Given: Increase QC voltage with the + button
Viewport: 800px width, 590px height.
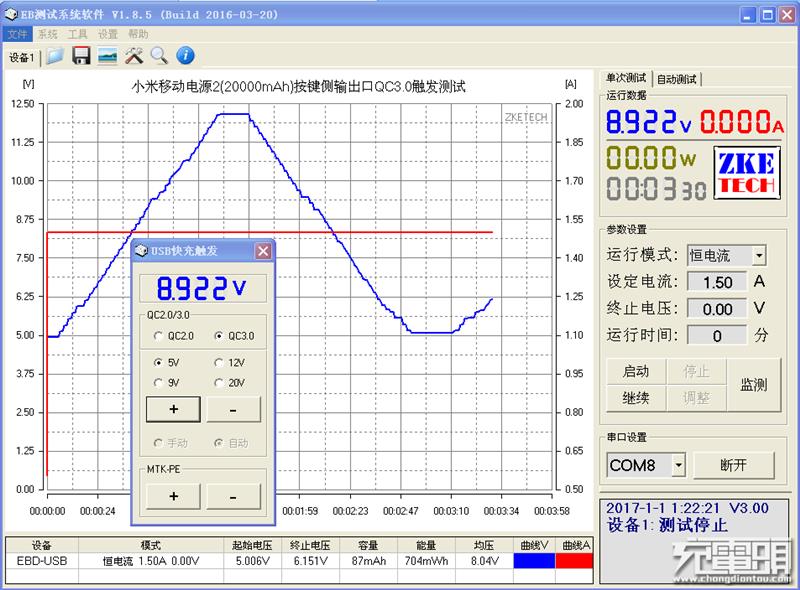Looking at the screenshot, I should pyautogui.click(x=173, y=409).
